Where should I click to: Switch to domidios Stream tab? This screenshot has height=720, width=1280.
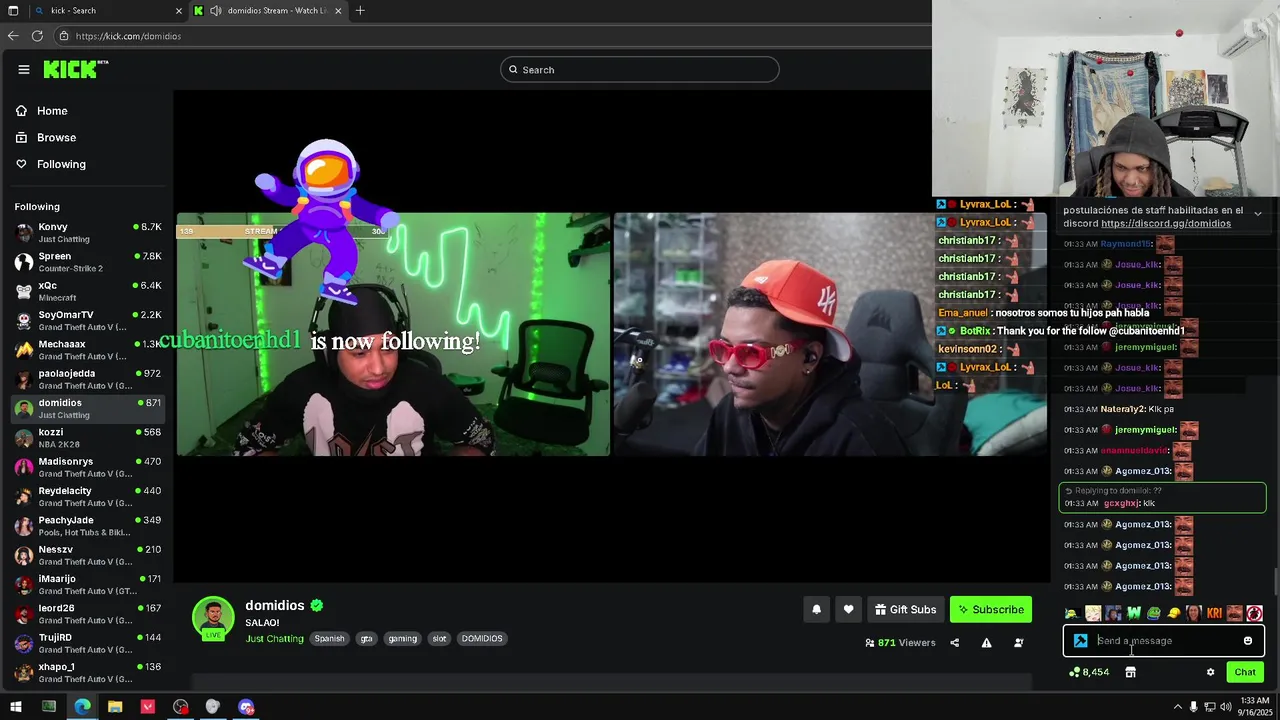[x=268, y=10]
